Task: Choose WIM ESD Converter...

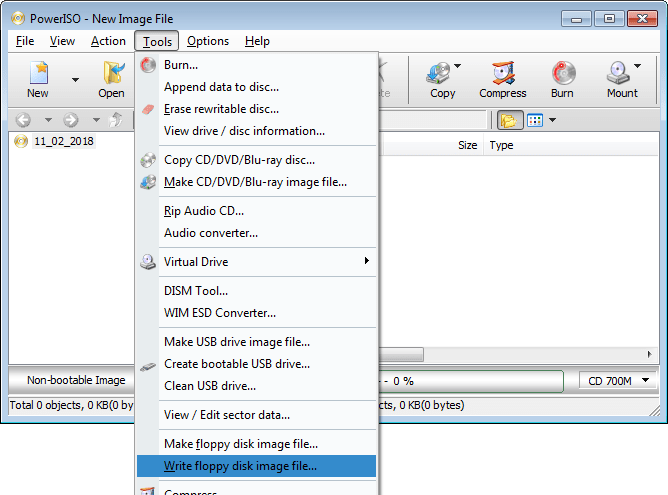Action: coord(256,313)
